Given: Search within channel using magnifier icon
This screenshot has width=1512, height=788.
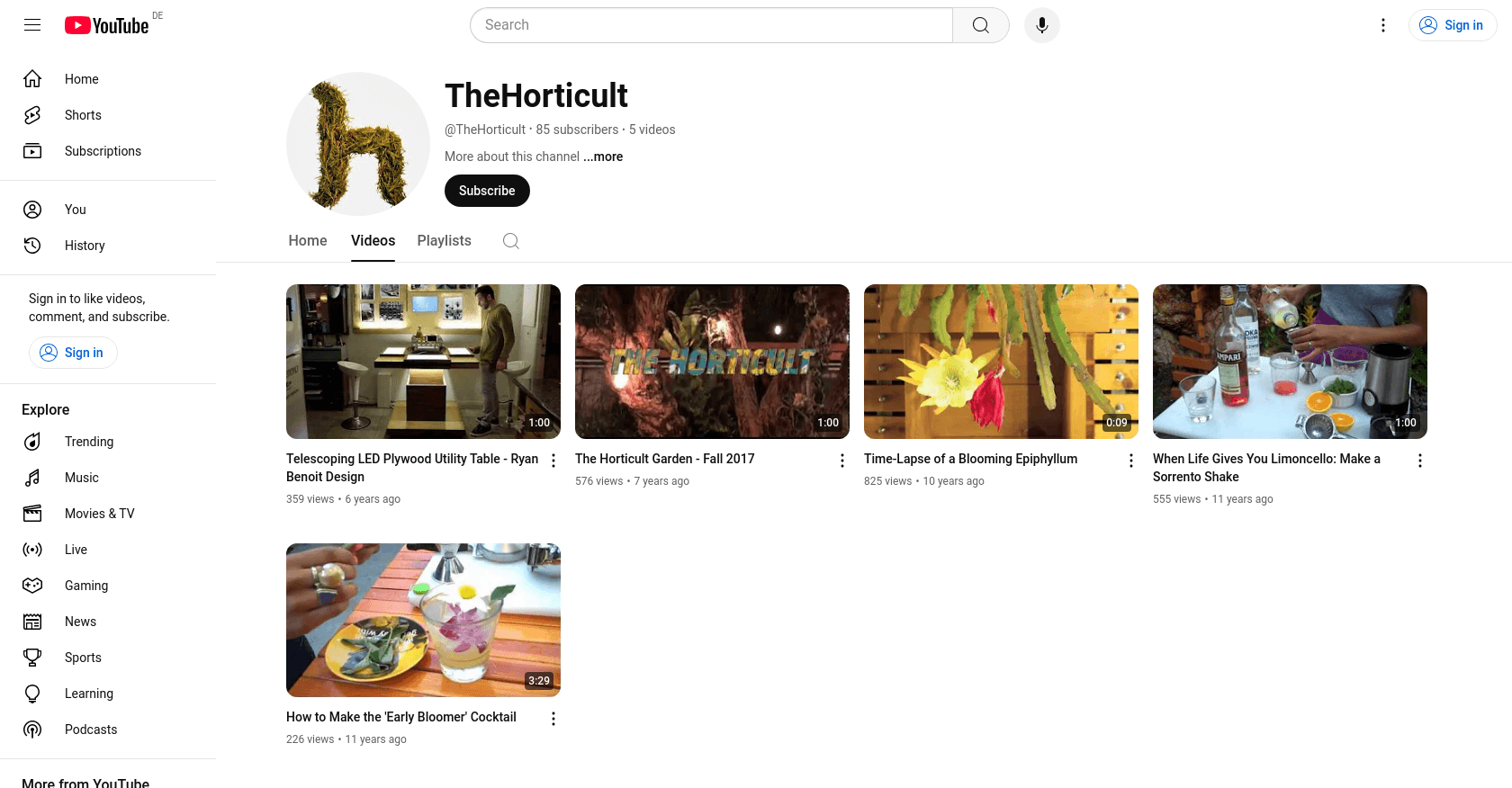Looking at the screenshot, I should click(x=511, y=241).
